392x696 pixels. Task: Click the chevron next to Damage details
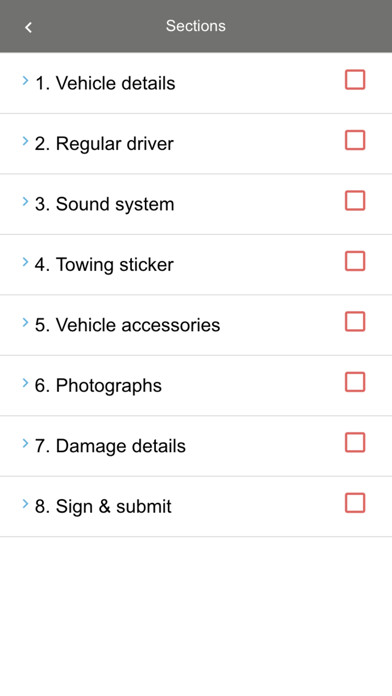[x=25, y=443]
